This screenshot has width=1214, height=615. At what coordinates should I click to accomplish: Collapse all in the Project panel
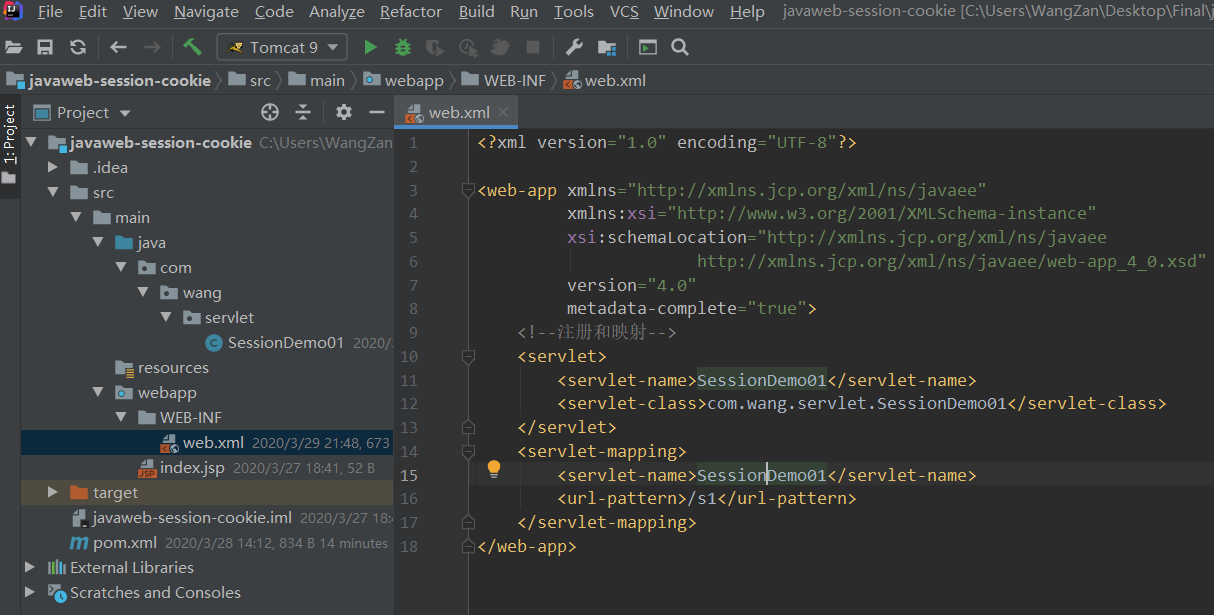pyautogui.click(x=302, y=112)
